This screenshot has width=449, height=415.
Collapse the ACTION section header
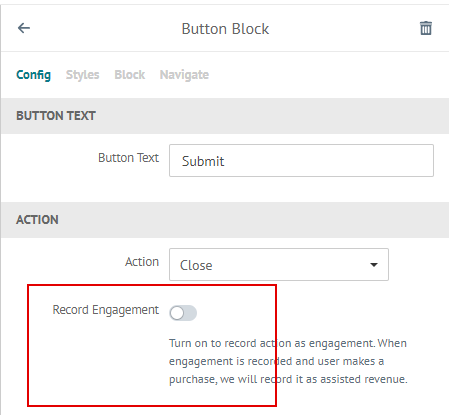(225, 220)
